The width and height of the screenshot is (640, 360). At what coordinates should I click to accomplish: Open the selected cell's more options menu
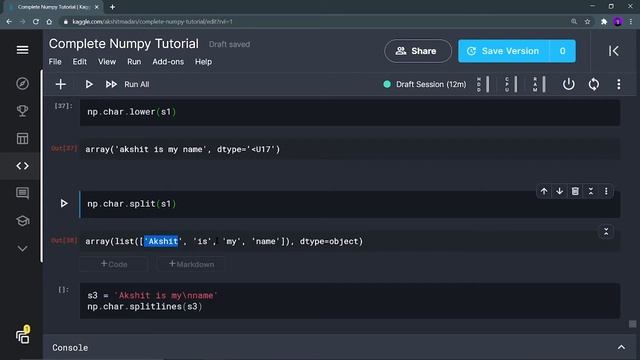click(x=606, y=191)
